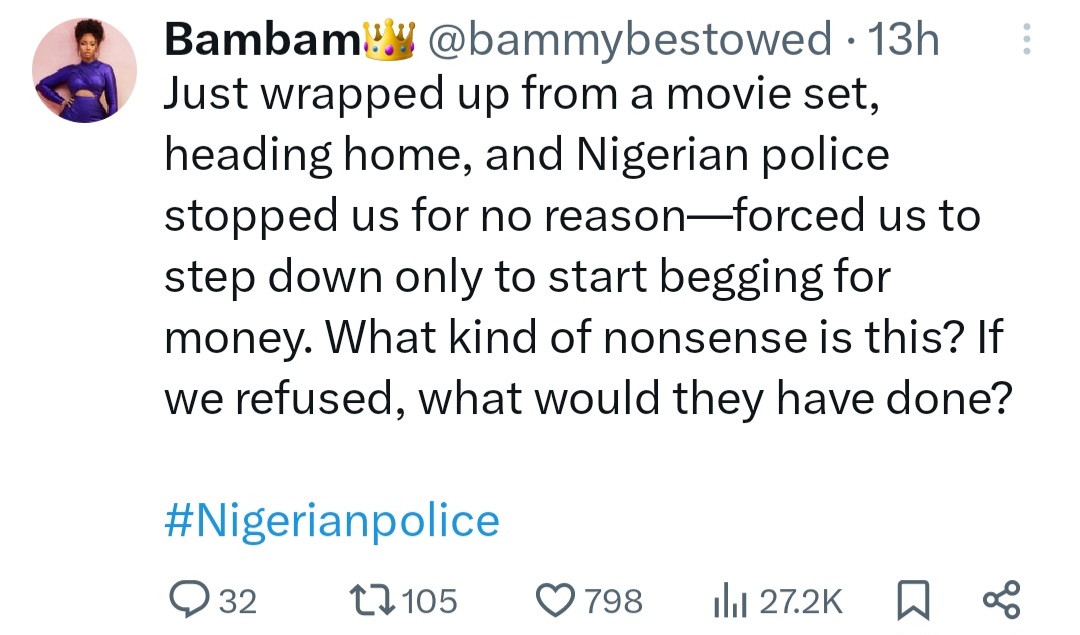Click the 32 replies count

pyautogui.click(x=237, y=601)
